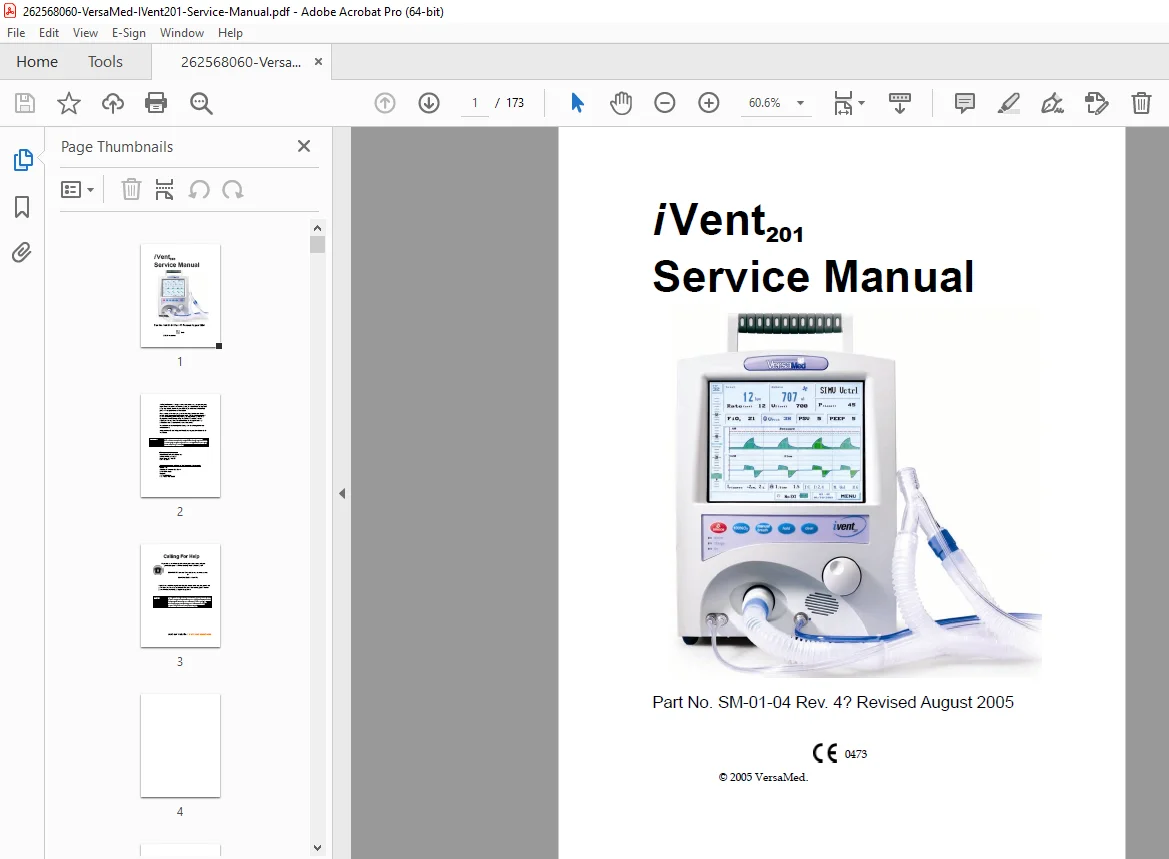Viewport: 1169px width, 859px height.
Task: Print the document with printer icon
Action: click(x=156, y=103)
